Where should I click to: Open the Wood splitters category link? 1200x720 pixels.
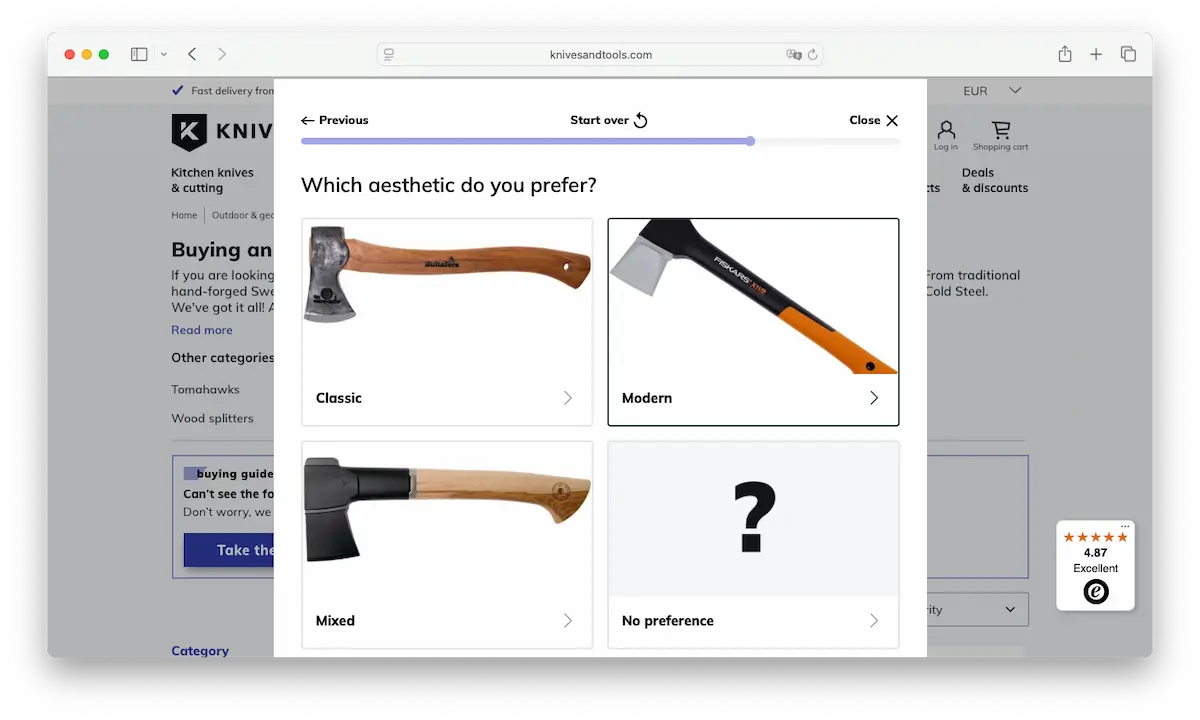[212, 419]
